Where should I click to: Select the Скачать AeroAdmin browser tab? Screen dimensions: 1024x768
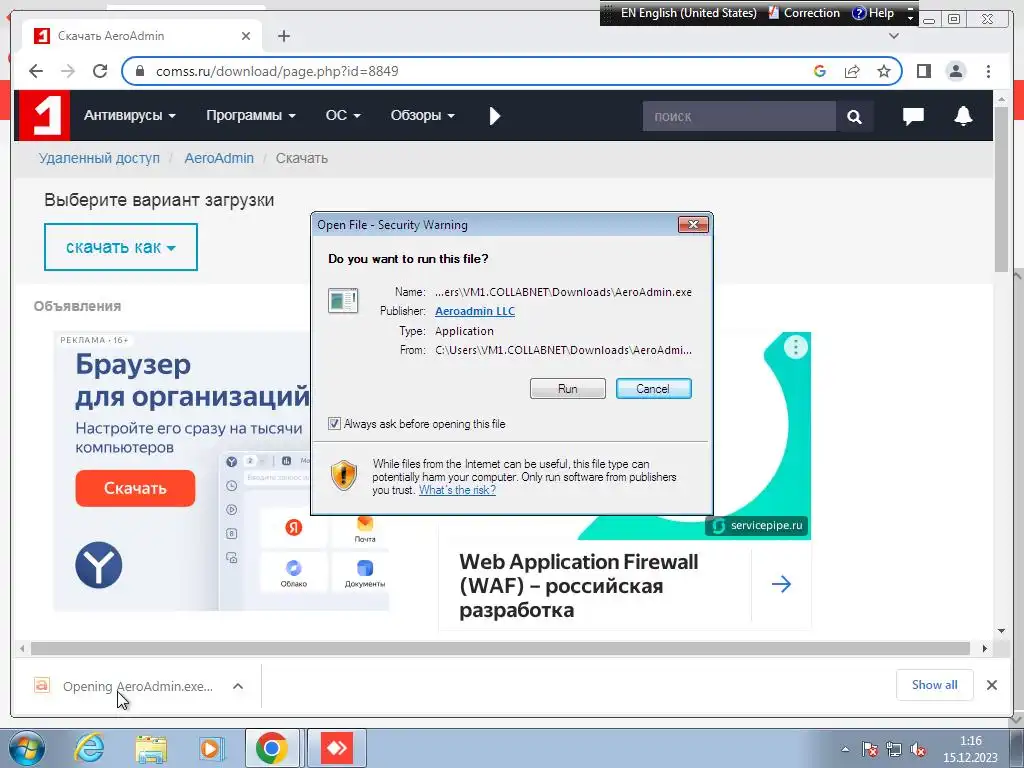click(x=142, y=36)
